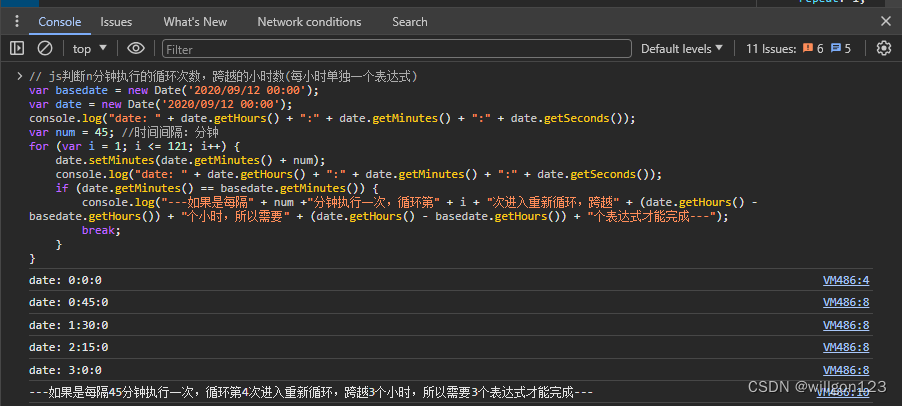Close the DevTools drawer

tap(886, 22)
